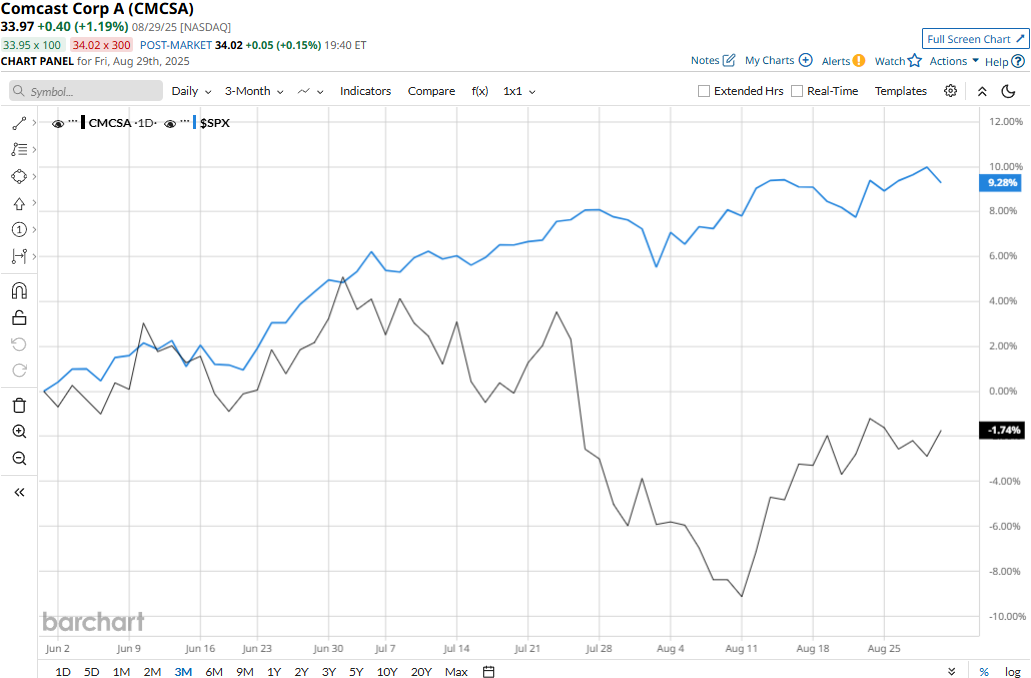1031x678 pixels.
Task: Select the 6M range tab
Action: (214, 671)
